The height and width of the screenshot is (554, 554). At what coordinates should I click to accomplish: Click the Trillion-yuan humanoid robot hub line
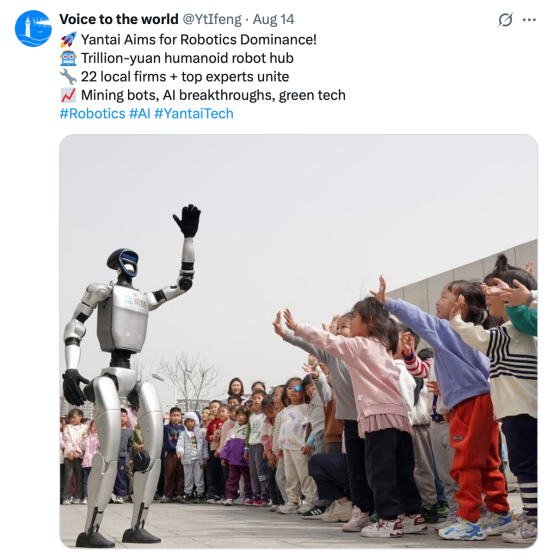tap(187, 58)
